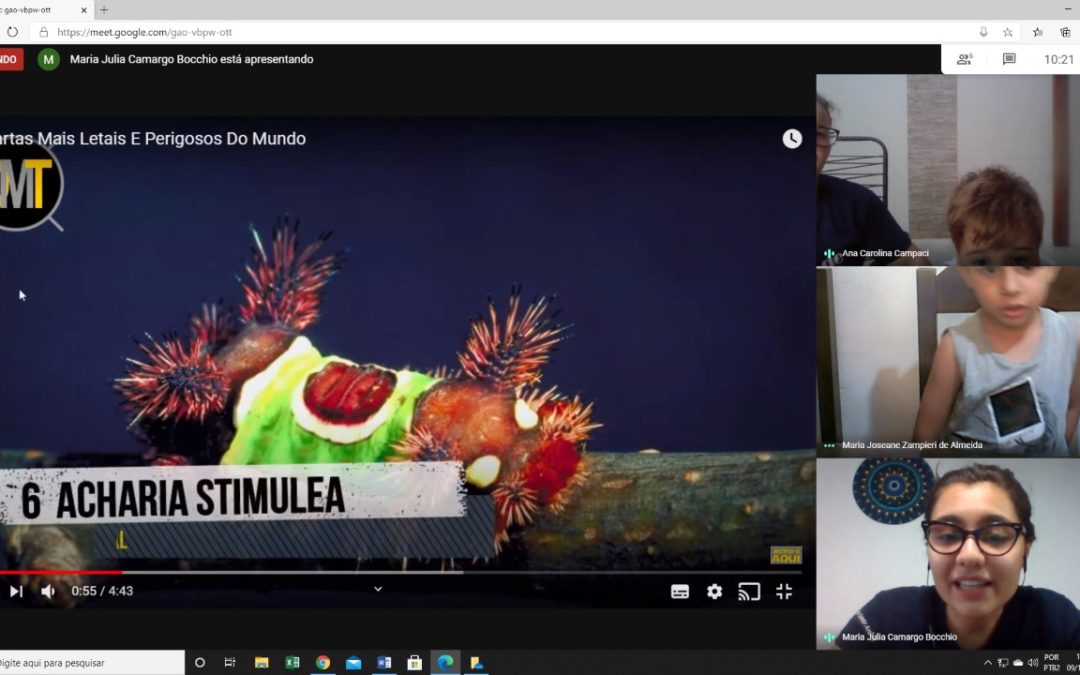Add this page to favorites star
This screenshot has height=675, width=1080.
1008,32
